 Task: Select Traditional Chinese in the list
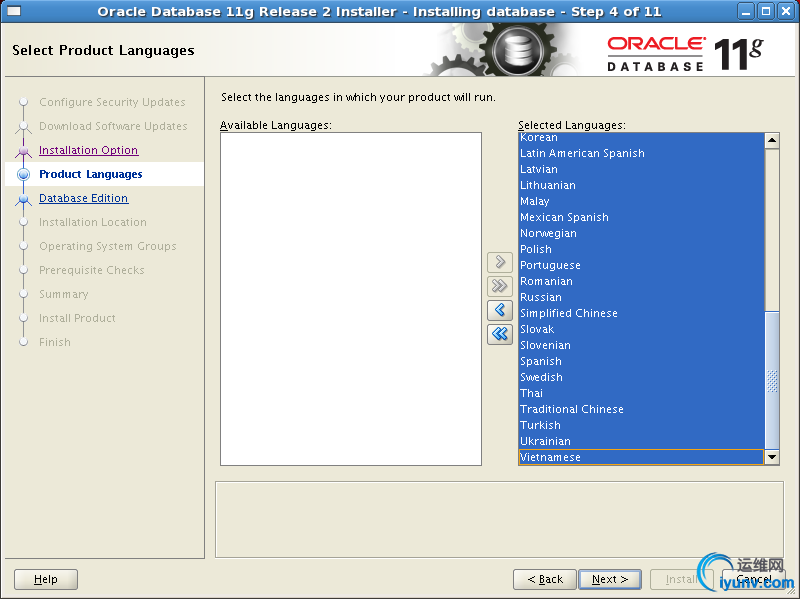coord(641,409)
